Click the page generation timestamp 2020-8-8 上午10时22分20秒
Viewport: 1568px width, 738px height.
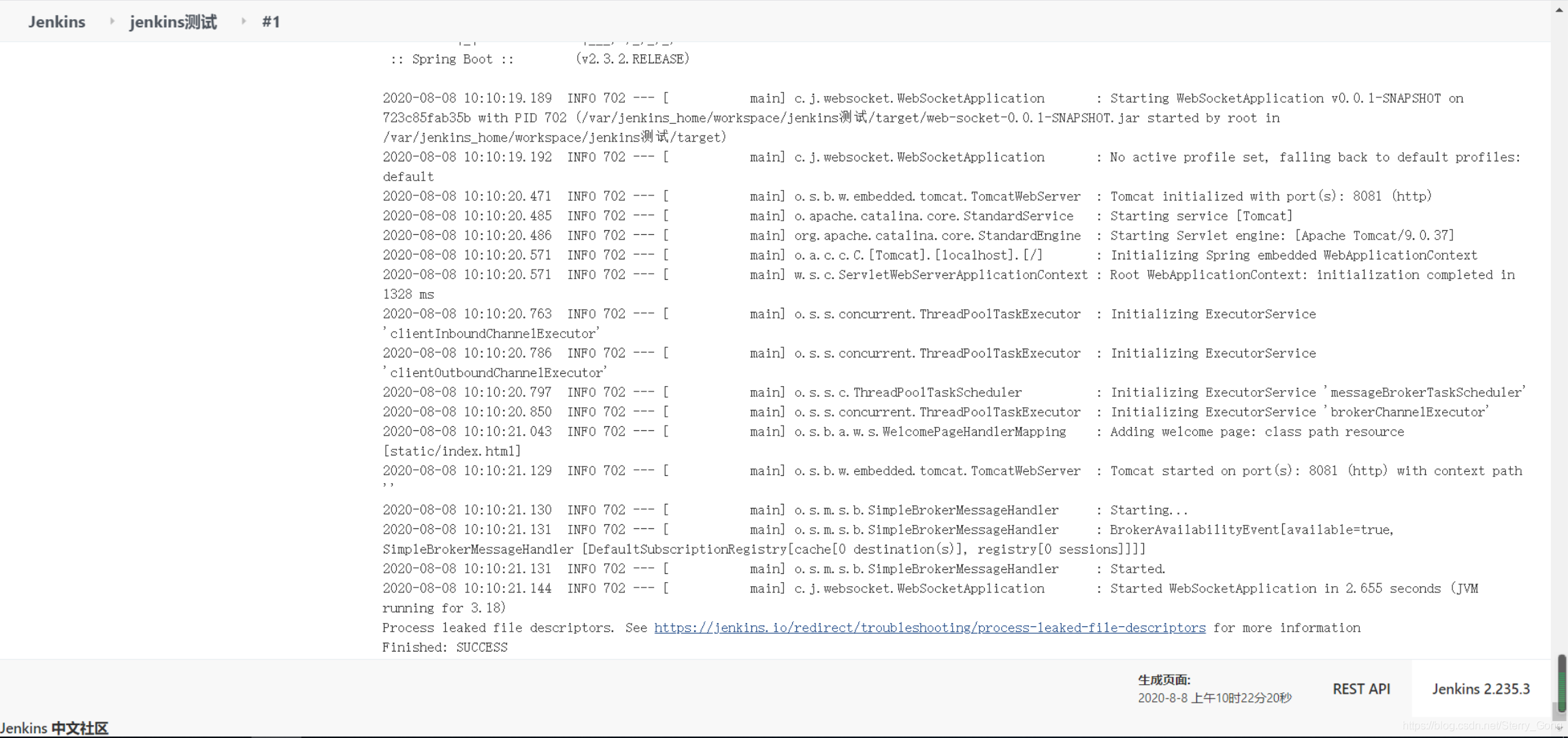pos(1215,698)
